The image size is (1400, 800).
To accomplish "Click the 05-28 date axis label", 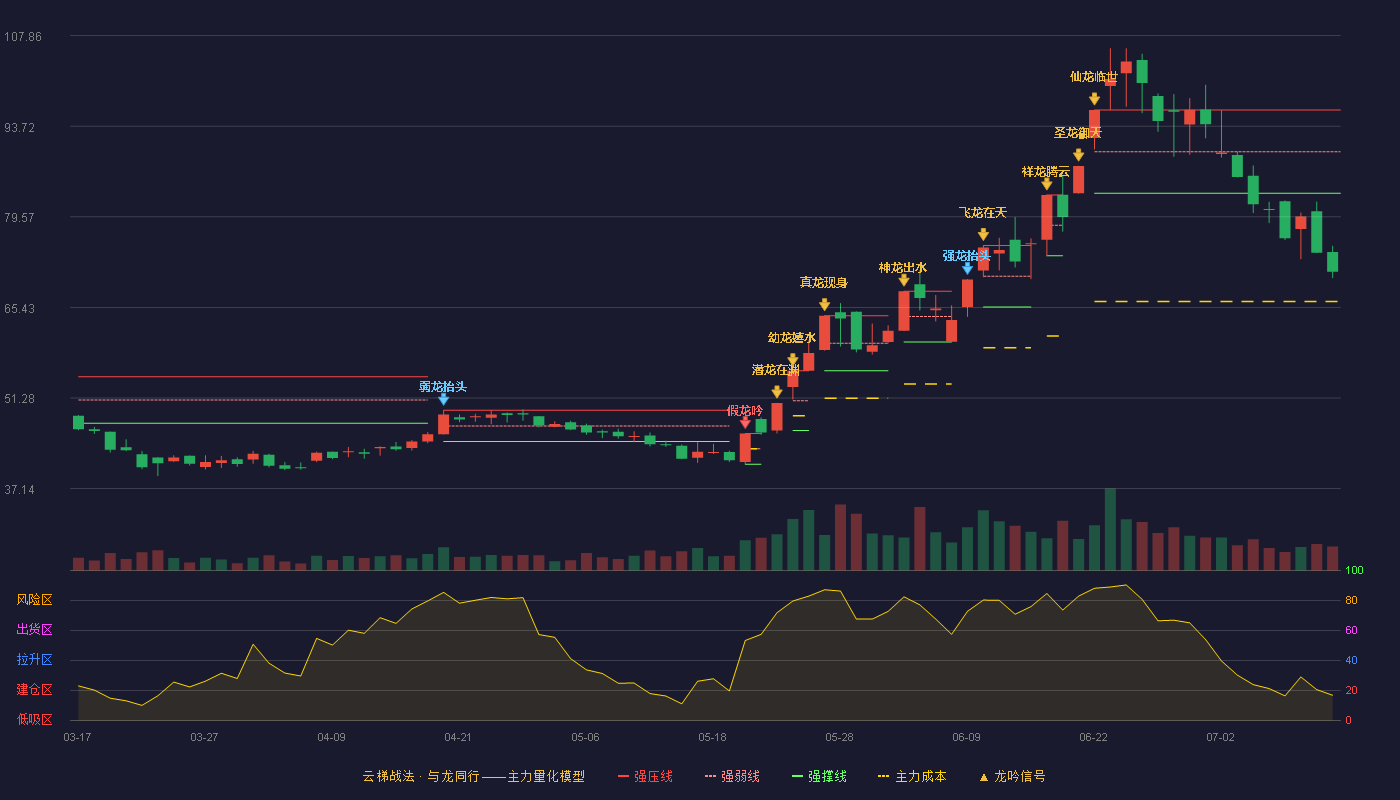I will 839,737.
